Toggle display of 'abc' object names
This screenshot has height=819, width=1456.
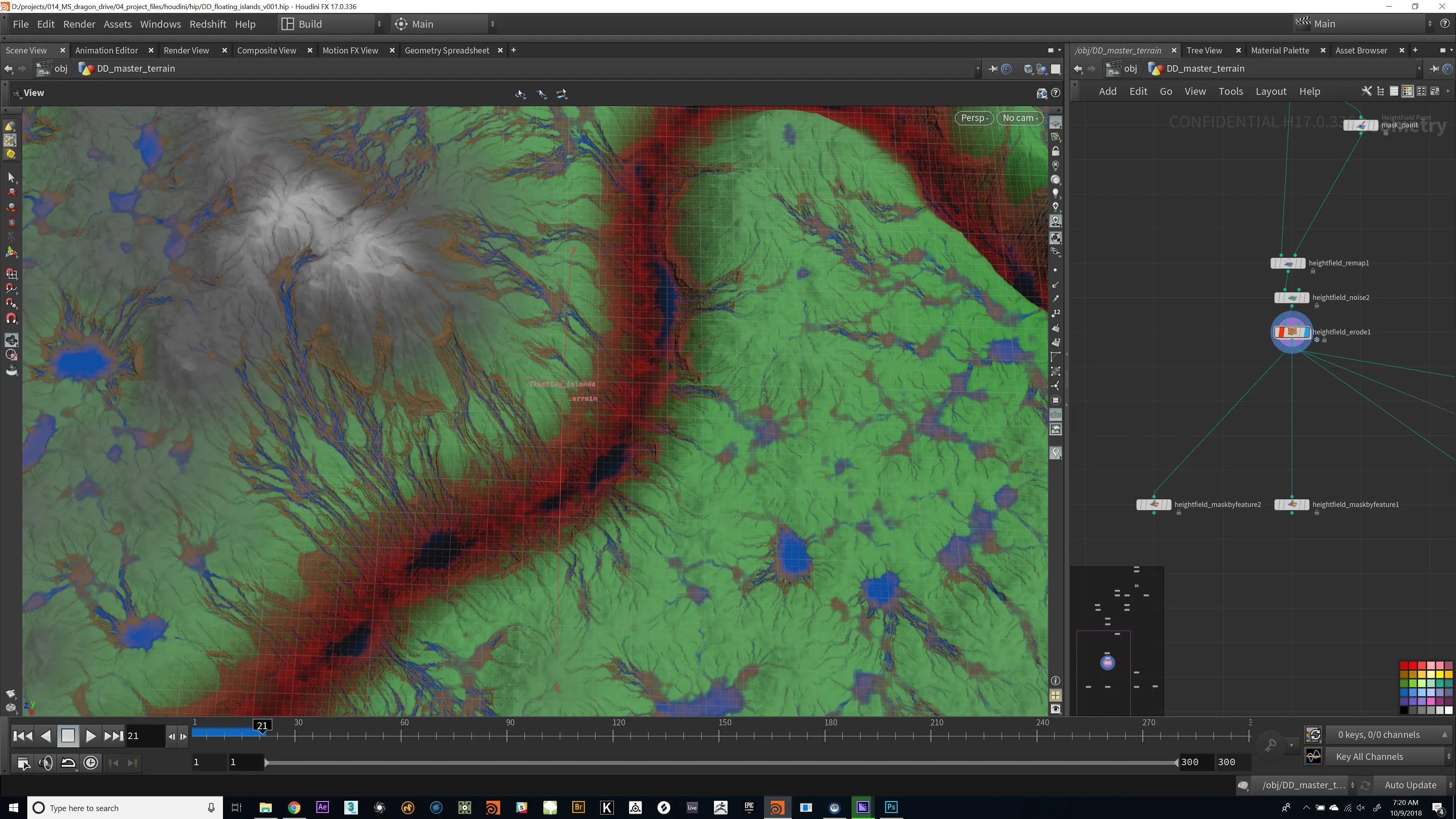1055,415
